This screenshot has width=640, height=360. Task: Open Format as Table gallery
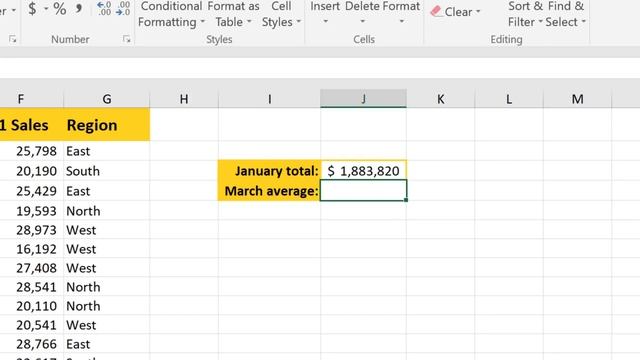233,14
